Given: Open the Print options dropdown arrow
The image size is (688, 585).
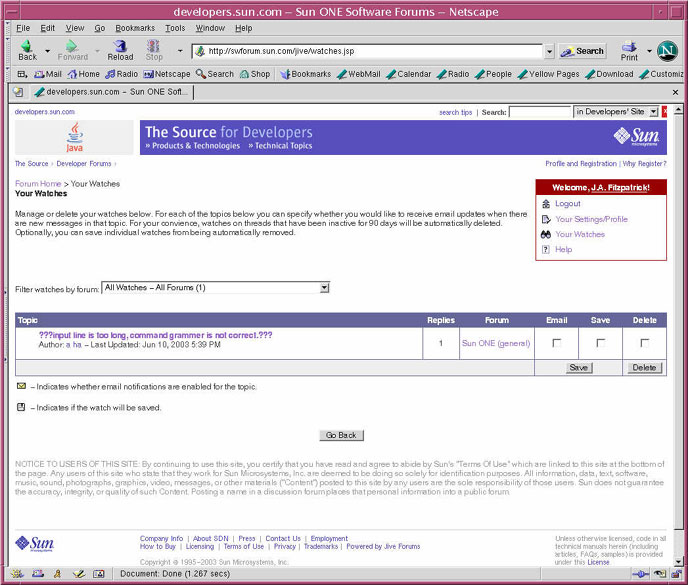Looking at the screenshot, I should click(649, 51).
